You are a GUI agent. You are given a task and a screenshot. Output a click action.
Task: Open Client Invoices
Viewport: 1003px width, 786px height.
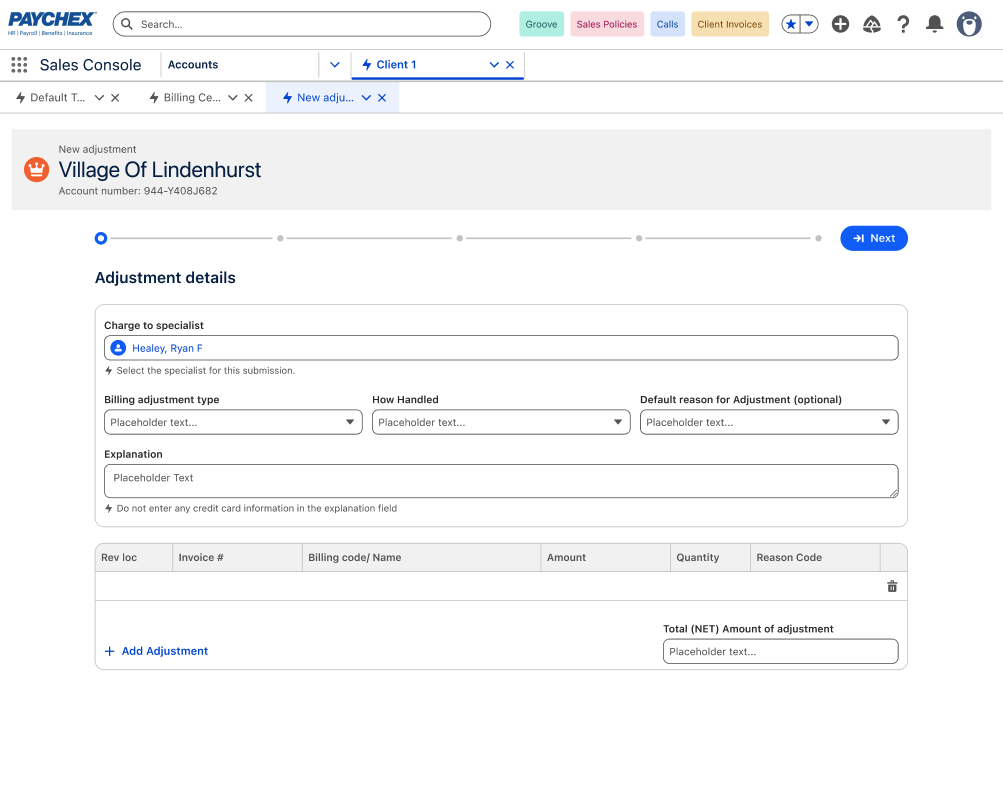[730, 24]
